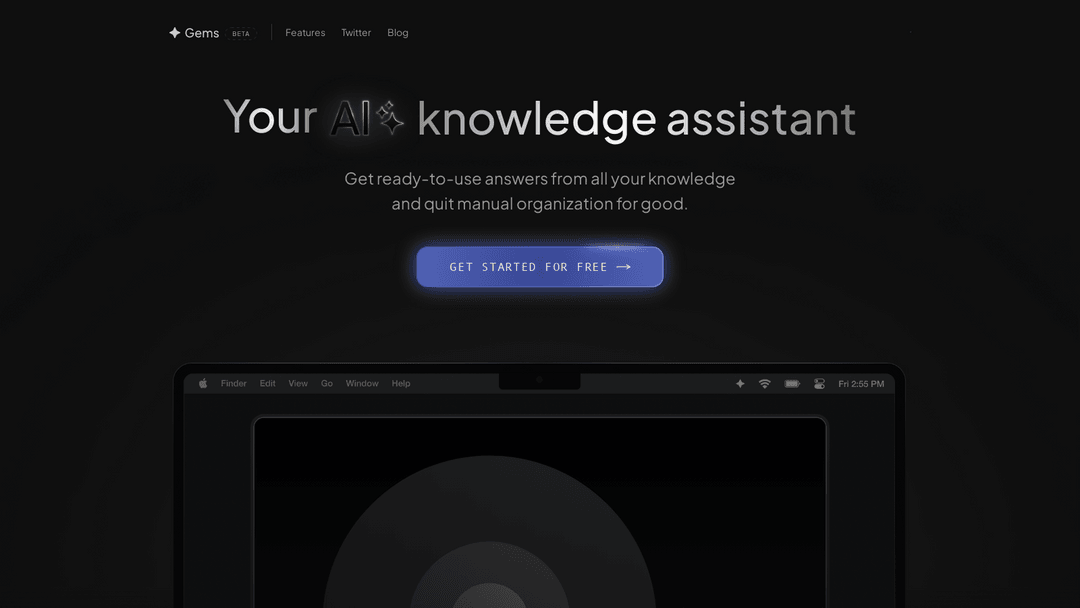
Task: Open the Features page link
Action: [x=305, y=33]
